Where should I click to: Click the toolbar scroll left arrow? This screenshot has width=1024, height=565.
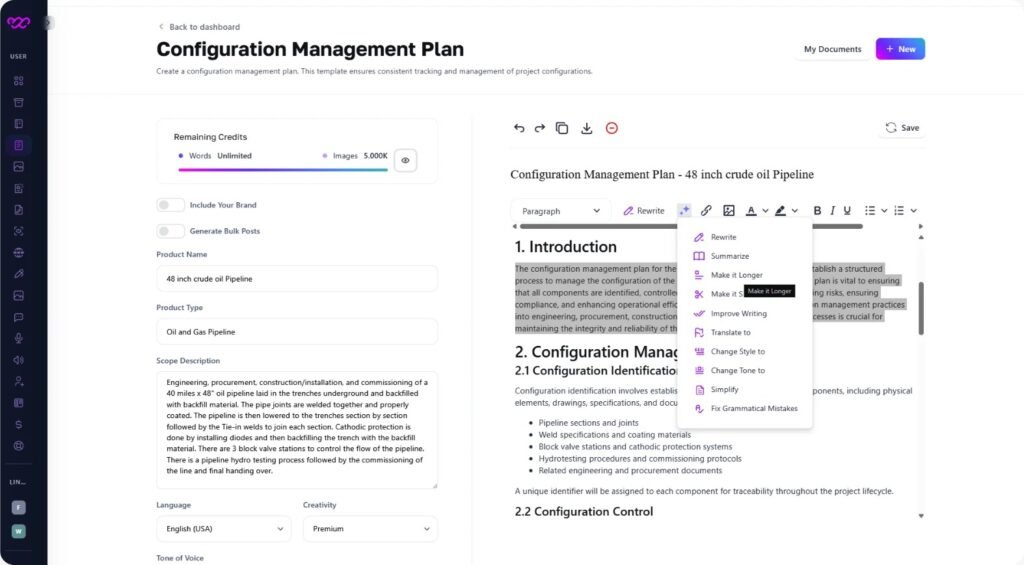coord(515,227)
